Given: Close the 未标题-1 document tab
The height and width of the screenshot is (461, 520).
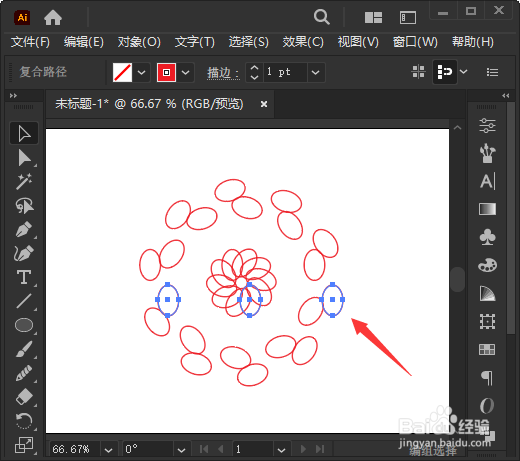Looking at the screenshot, I should pos(264,104).
